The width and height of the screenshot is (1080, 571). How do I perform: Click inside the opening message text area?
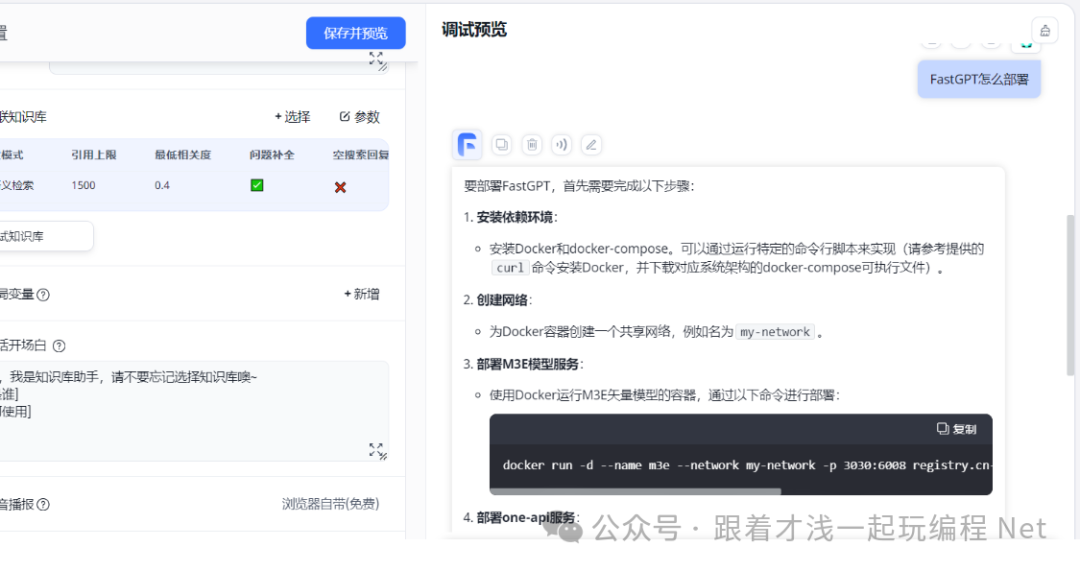193,411
